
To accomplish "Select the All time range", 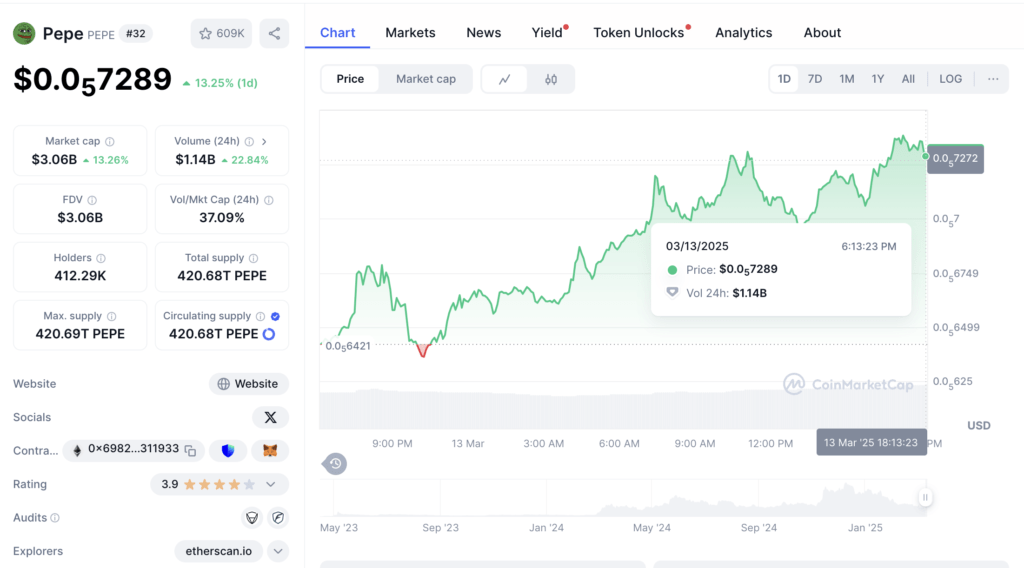I will 908,79.
